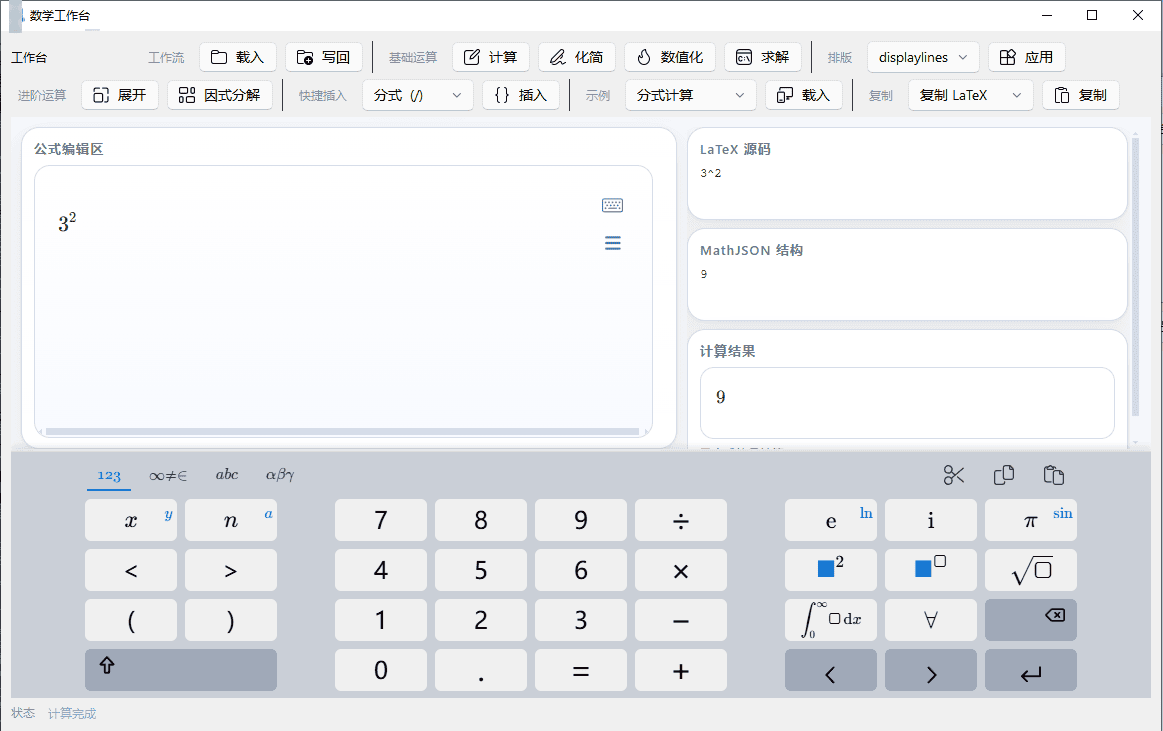
Task: Tap the left parenthesis key
Action: [131, 620]
